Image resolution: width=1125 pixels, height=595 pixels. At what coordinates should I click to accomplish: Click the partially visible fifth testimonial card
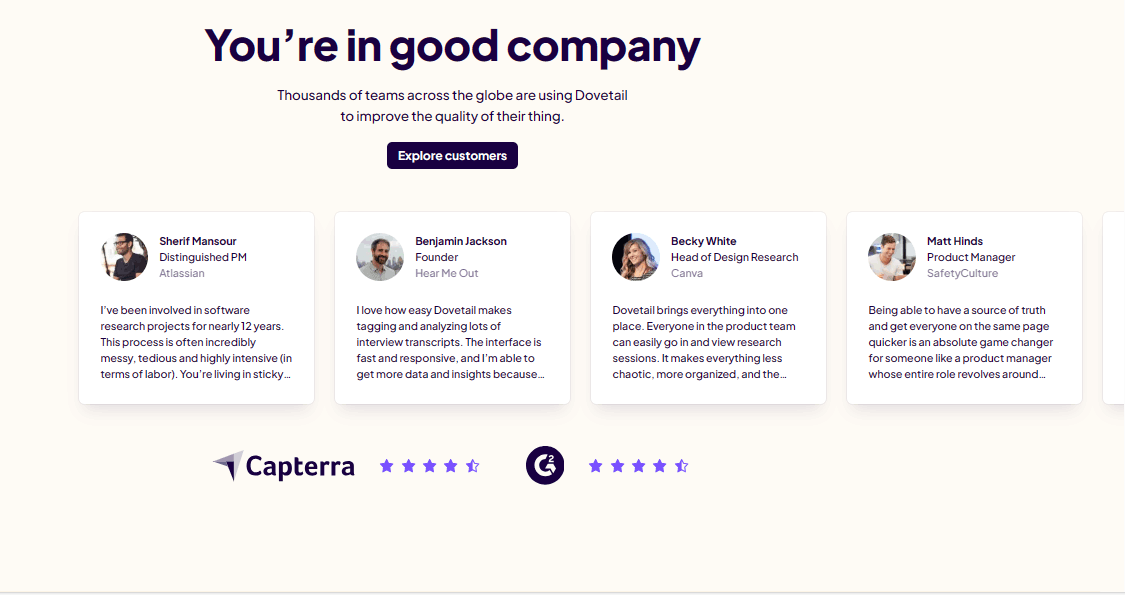click(1114, 308)
